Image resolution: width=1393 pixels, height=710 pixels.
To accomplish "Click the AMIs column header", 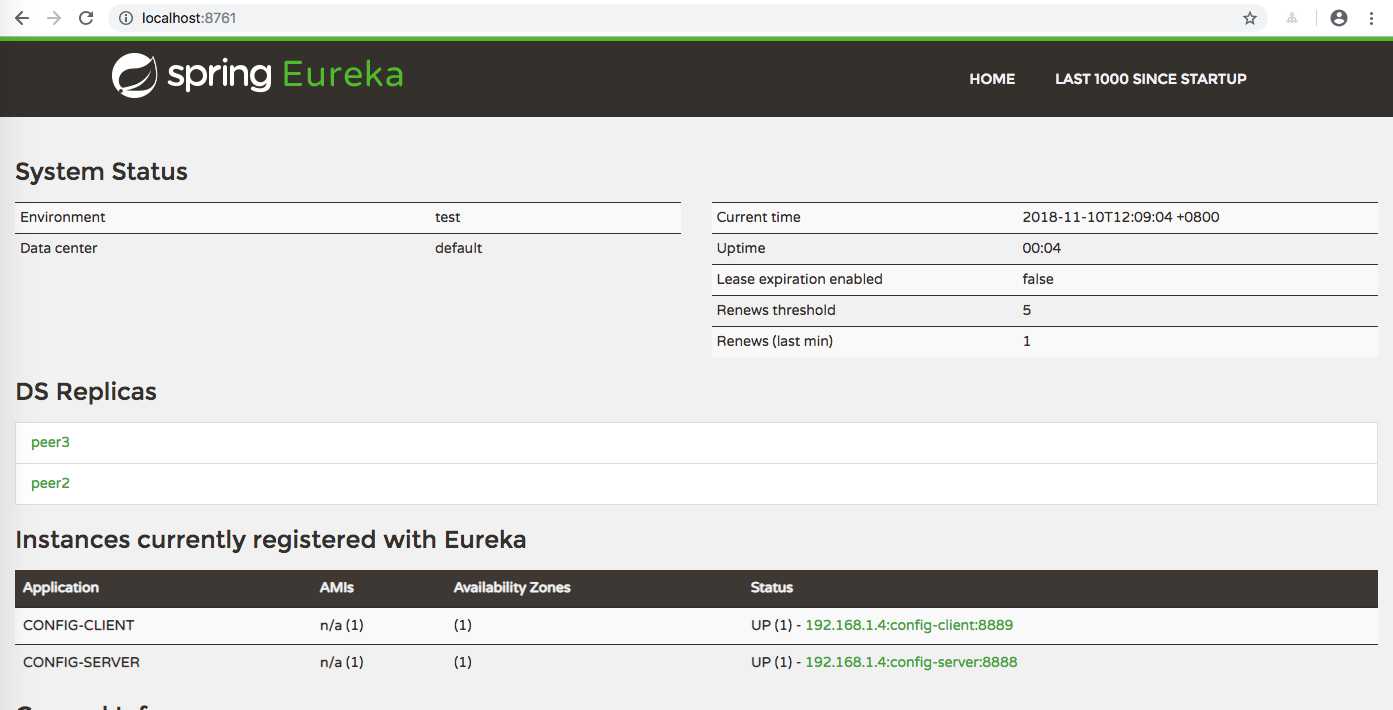I will (x=337, y=587).
